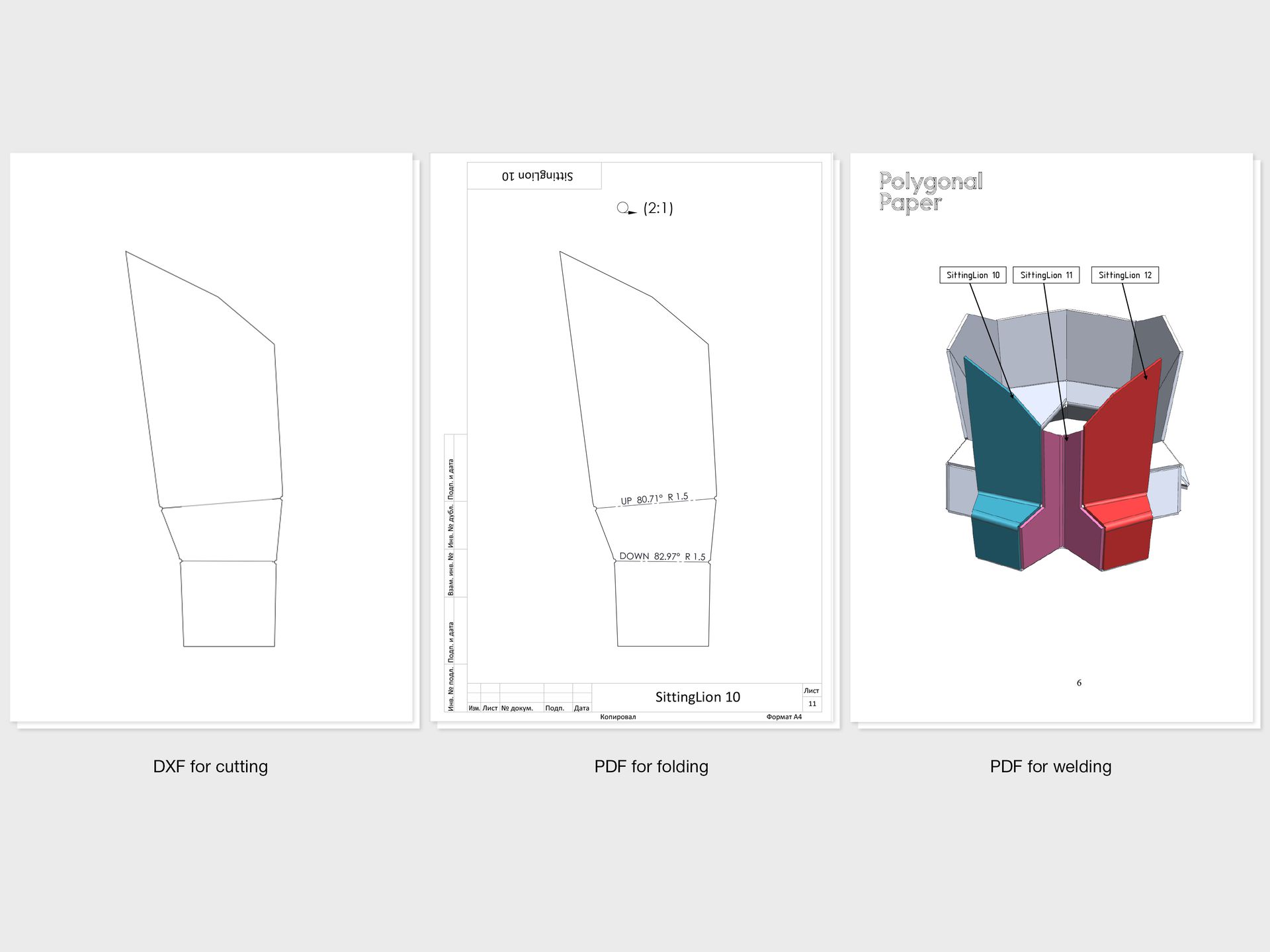Click the Формат A4 text
The width and height of the screenshot is (1270, 952).
(784, 717)
